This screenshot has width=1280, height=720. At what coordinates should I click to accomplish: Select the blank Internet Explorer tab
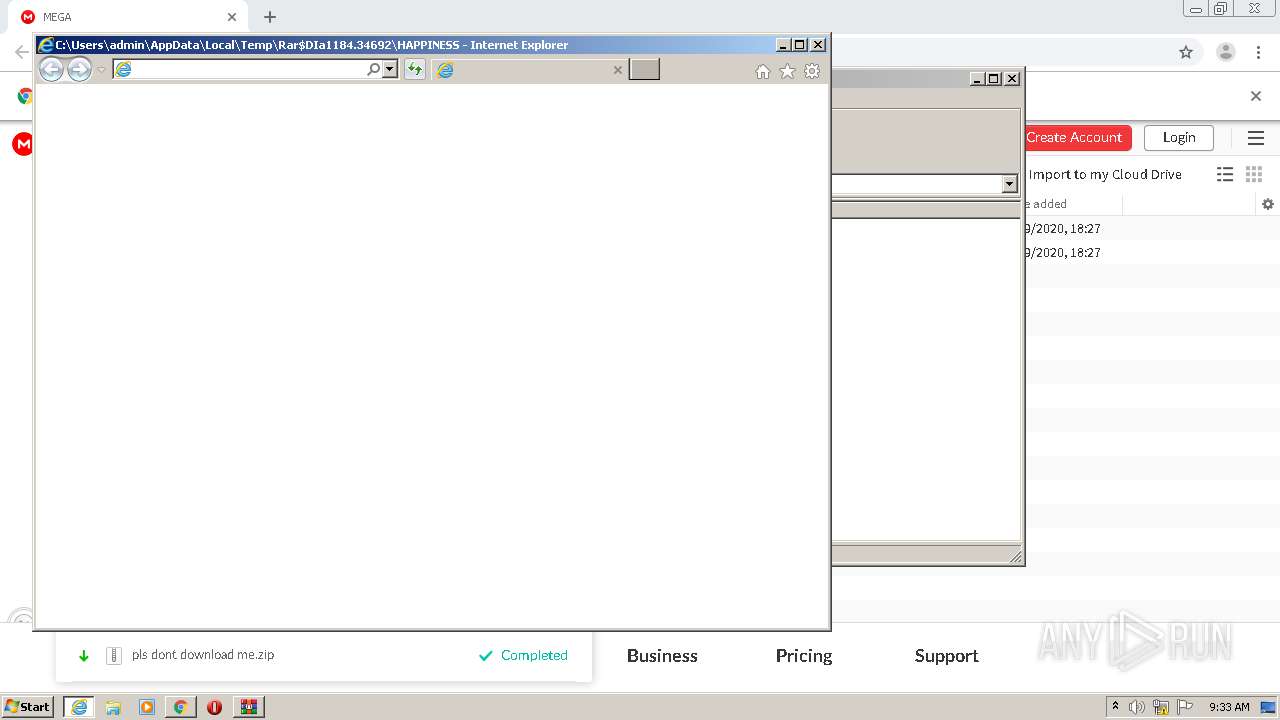(530, 70)
